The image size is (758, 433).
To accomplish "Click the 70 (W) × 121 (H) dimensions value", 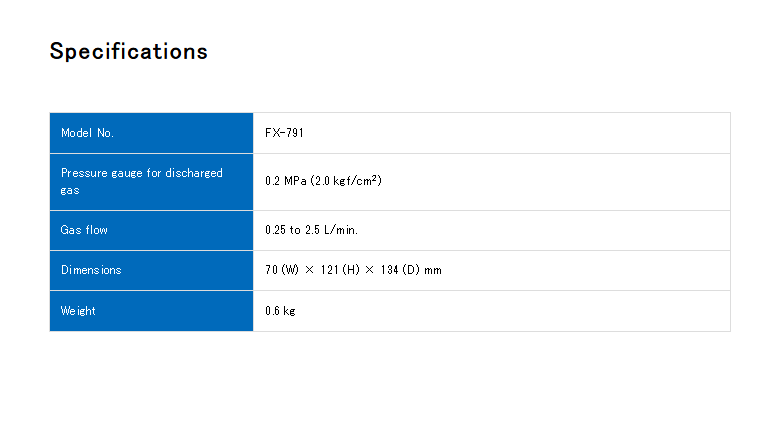I will (312, 270).
